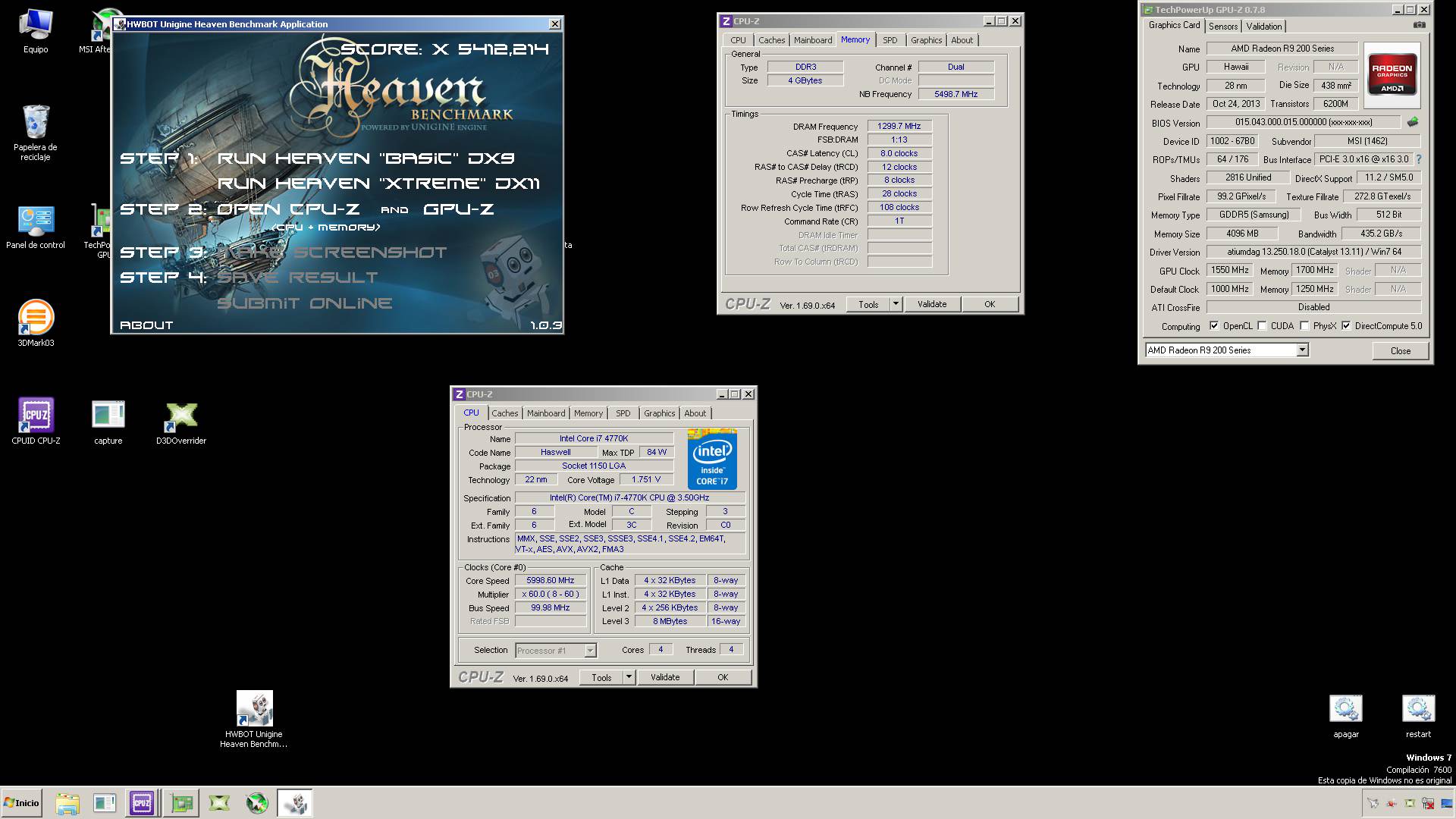Click the restart desktop icon

pyautogui.click(x=1418, y=716)
